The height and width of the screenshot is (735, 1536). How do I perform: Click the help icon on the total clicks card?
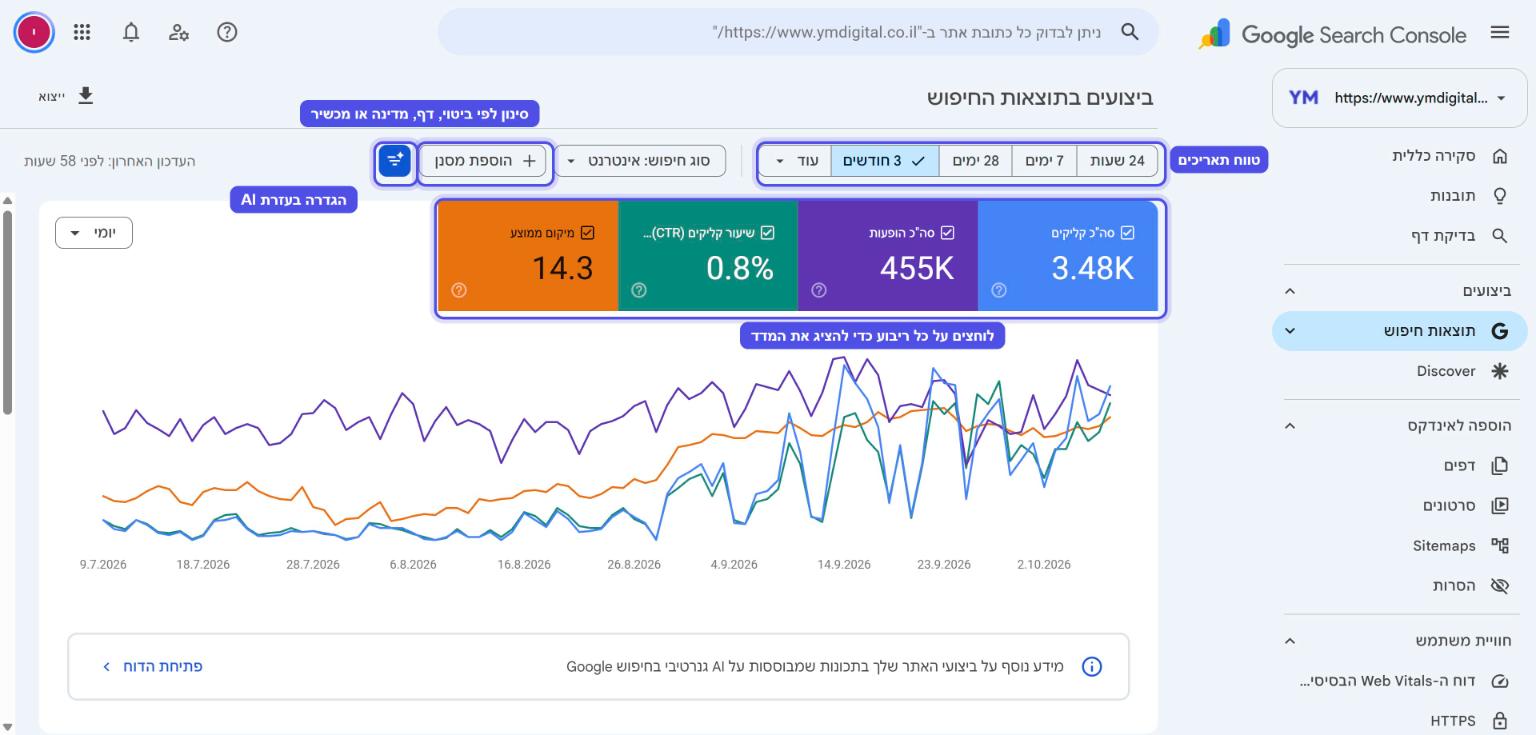pyautogui.click(x=999, y=290)
